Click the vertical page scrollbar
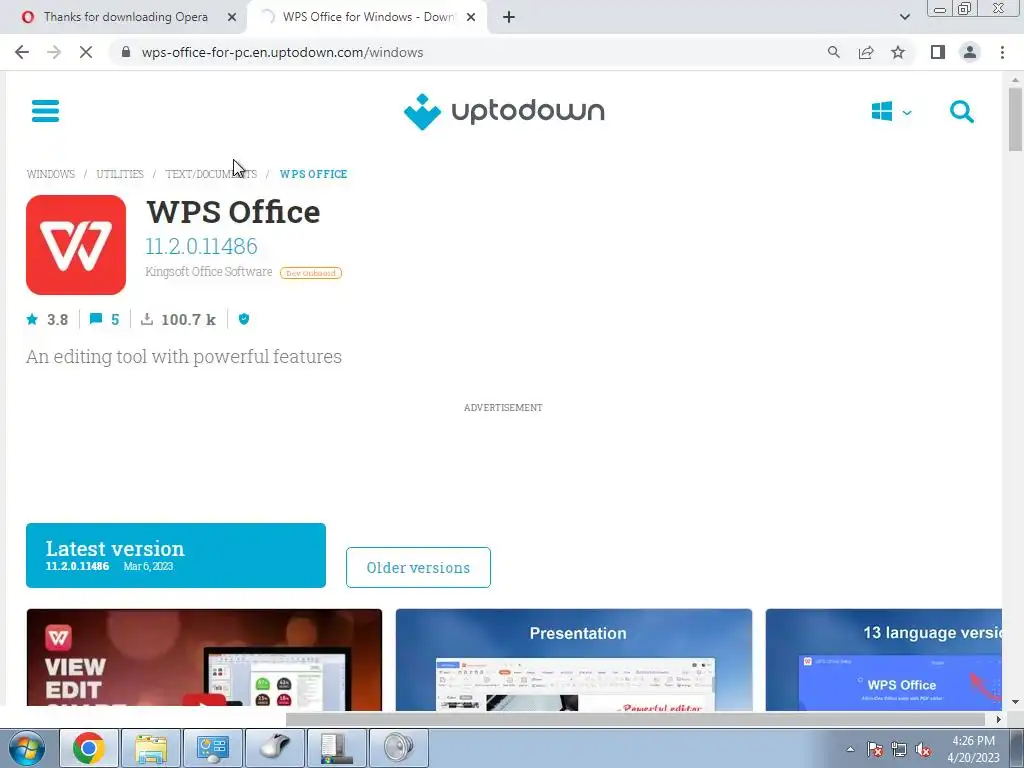The width and height of the screenshot is (1024, 768). (x=1015, y=120)
